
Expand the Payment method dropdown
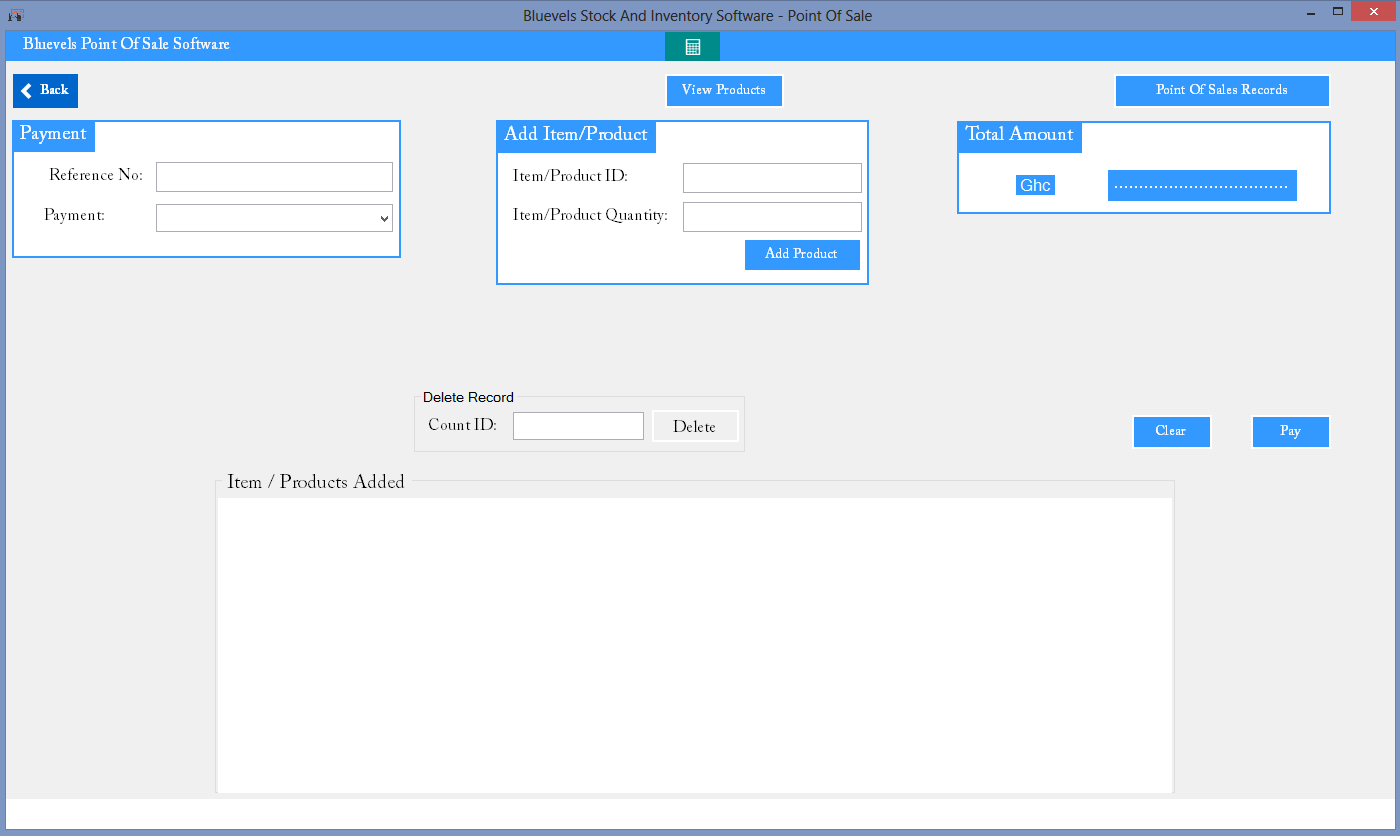pos(274,218)
